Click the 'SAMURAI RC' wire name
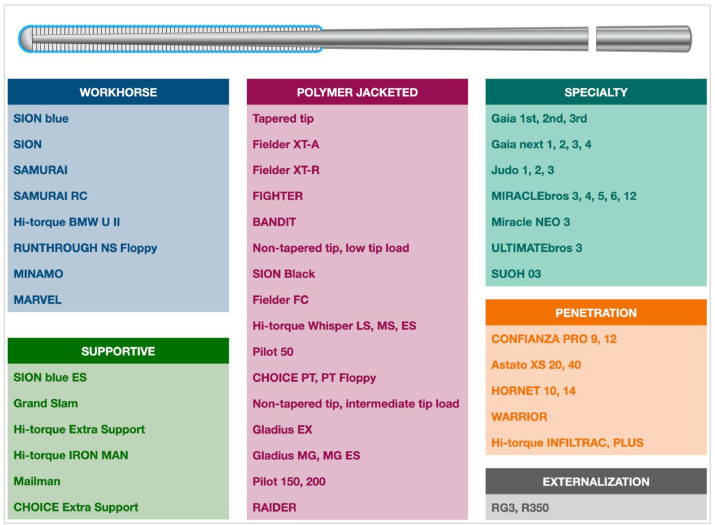Viewport: 715px width, 525px height. [x=50, y=196]
